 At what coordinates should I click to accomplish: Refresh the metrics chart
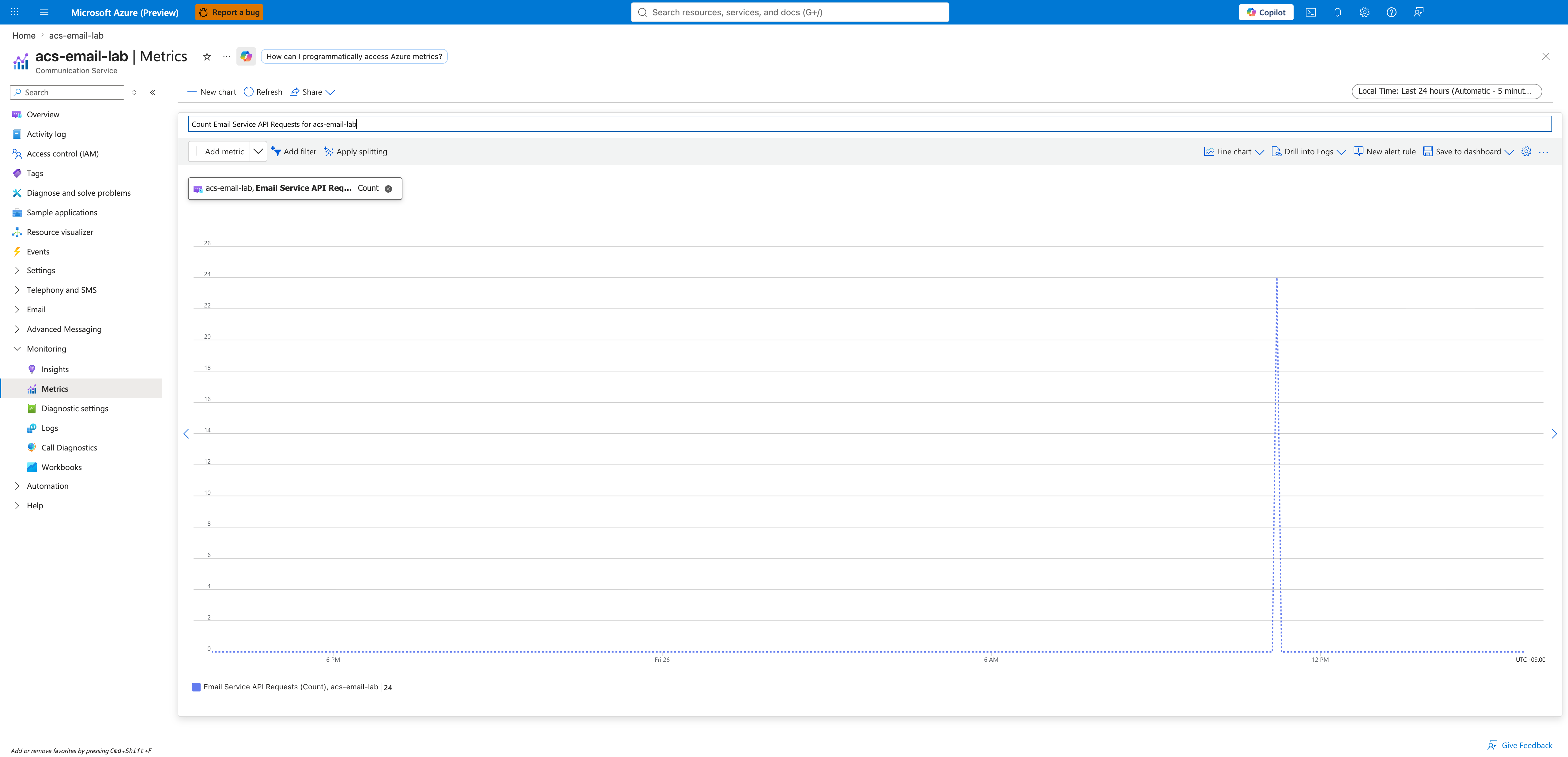point(263,92)
